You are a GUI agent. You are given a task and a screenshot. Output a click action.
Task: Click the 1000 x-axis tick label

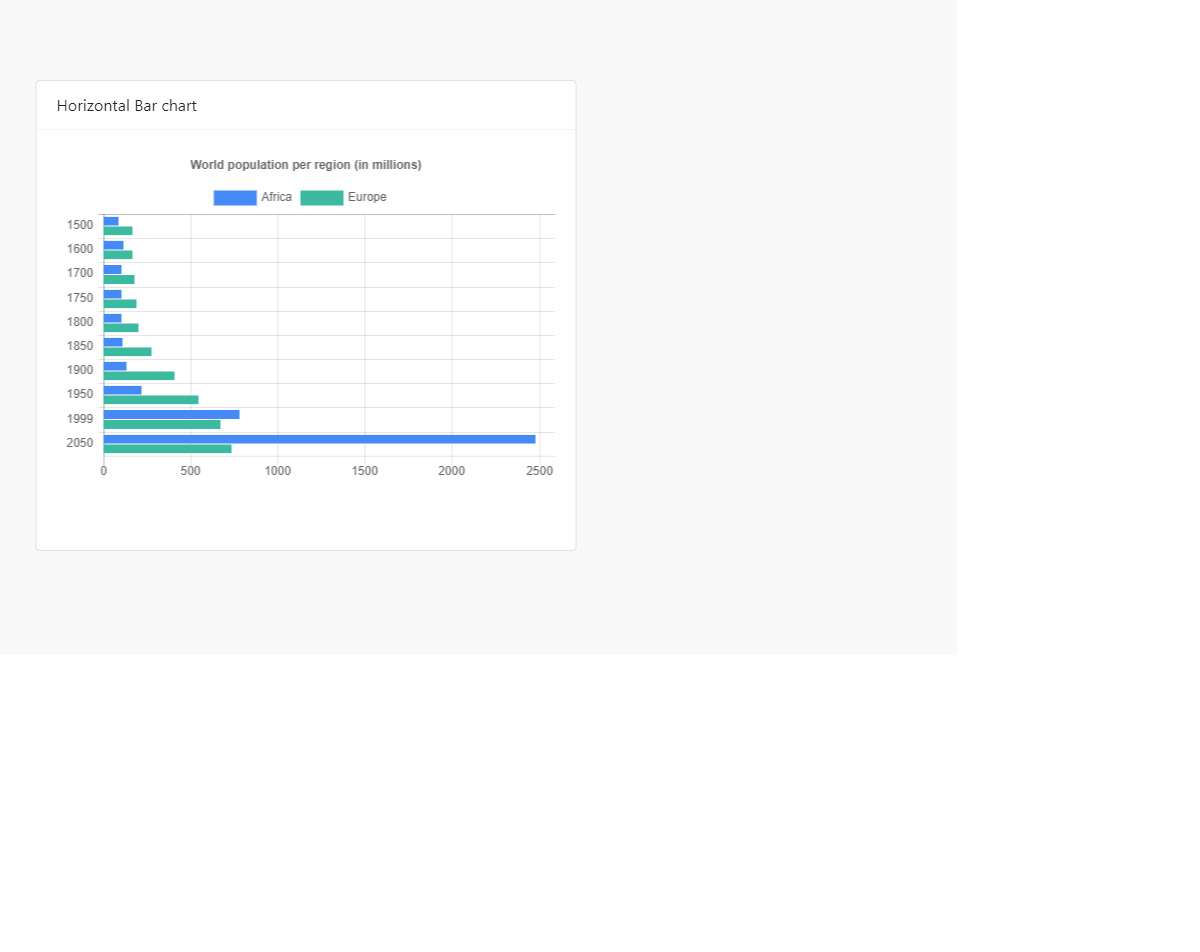278,471
